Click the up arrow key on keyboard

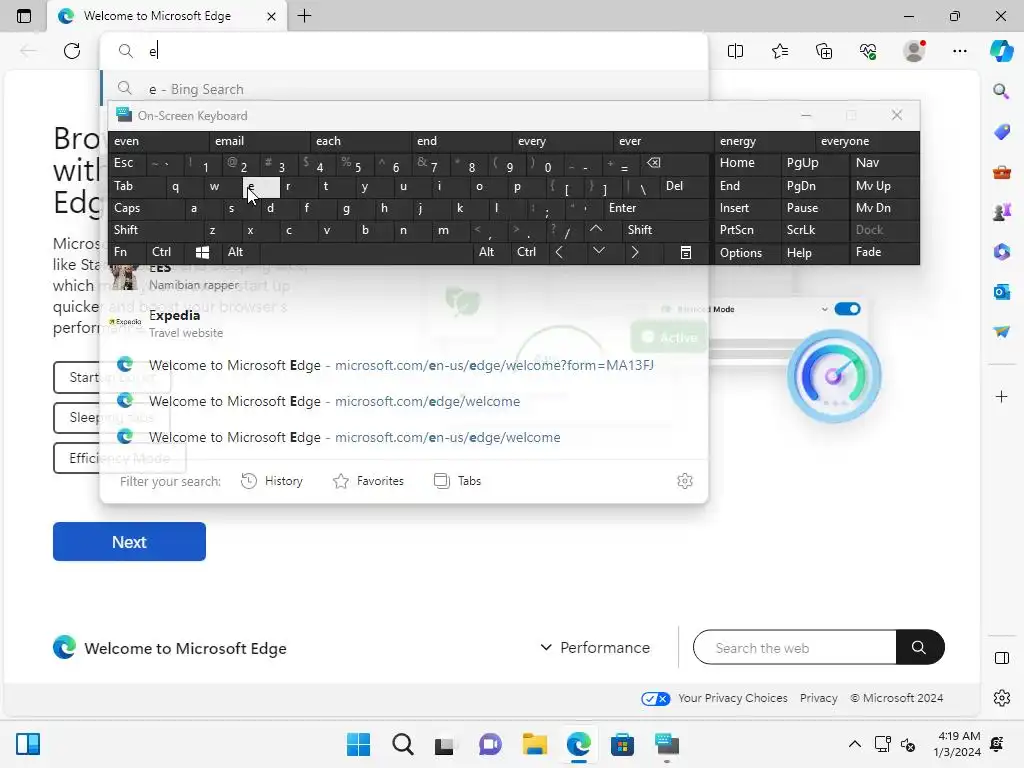[596, 229]
